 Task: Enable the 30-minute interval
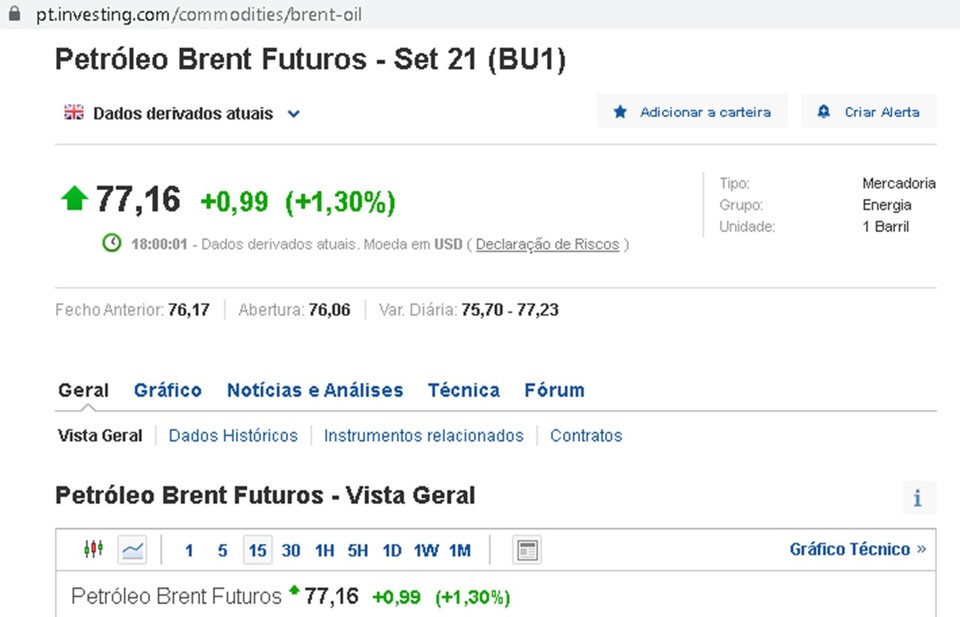(291, 548)
